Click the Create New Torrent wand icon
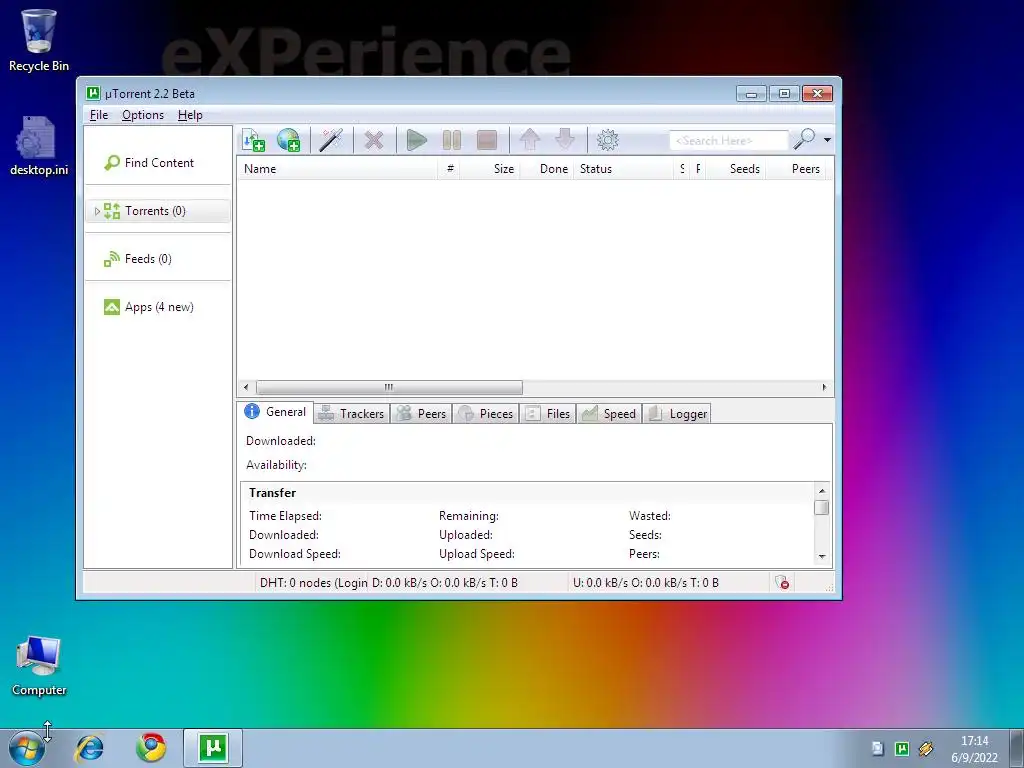Image resolution: width=1024 pixels, height=768 pixels. tap(331, 140)
